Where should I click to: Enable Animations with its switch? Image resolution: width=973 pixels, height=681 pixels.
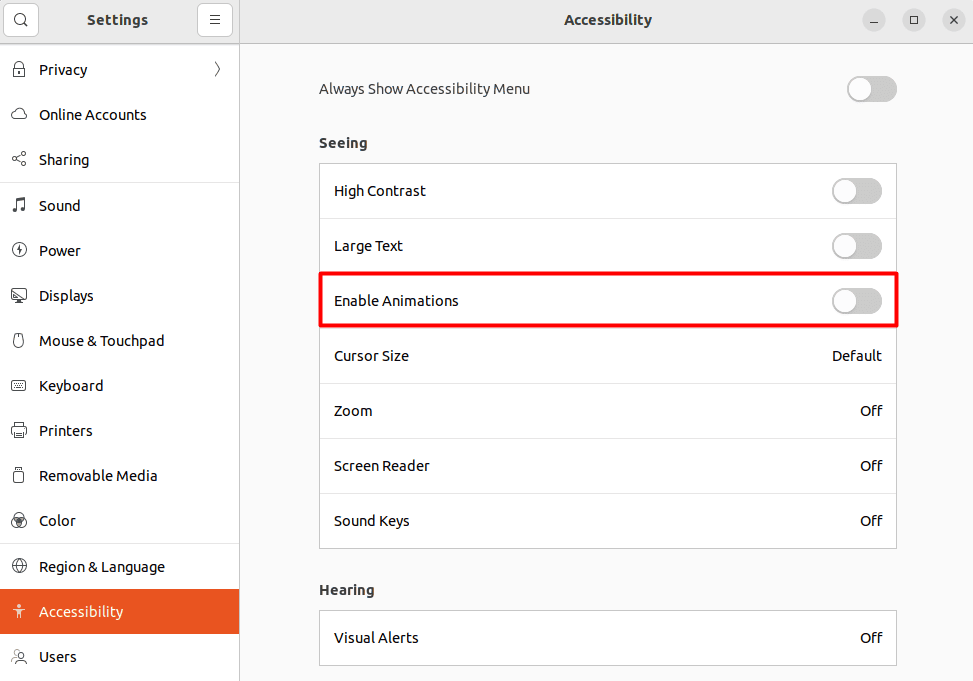pyautogui.click(x=856, y=300)
